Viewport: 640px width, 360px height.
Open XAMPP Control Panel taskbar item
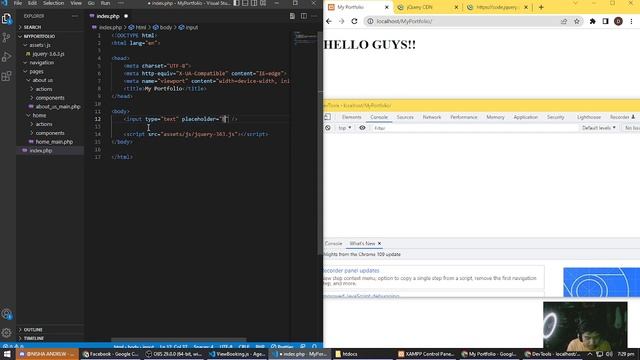[426, 354]
